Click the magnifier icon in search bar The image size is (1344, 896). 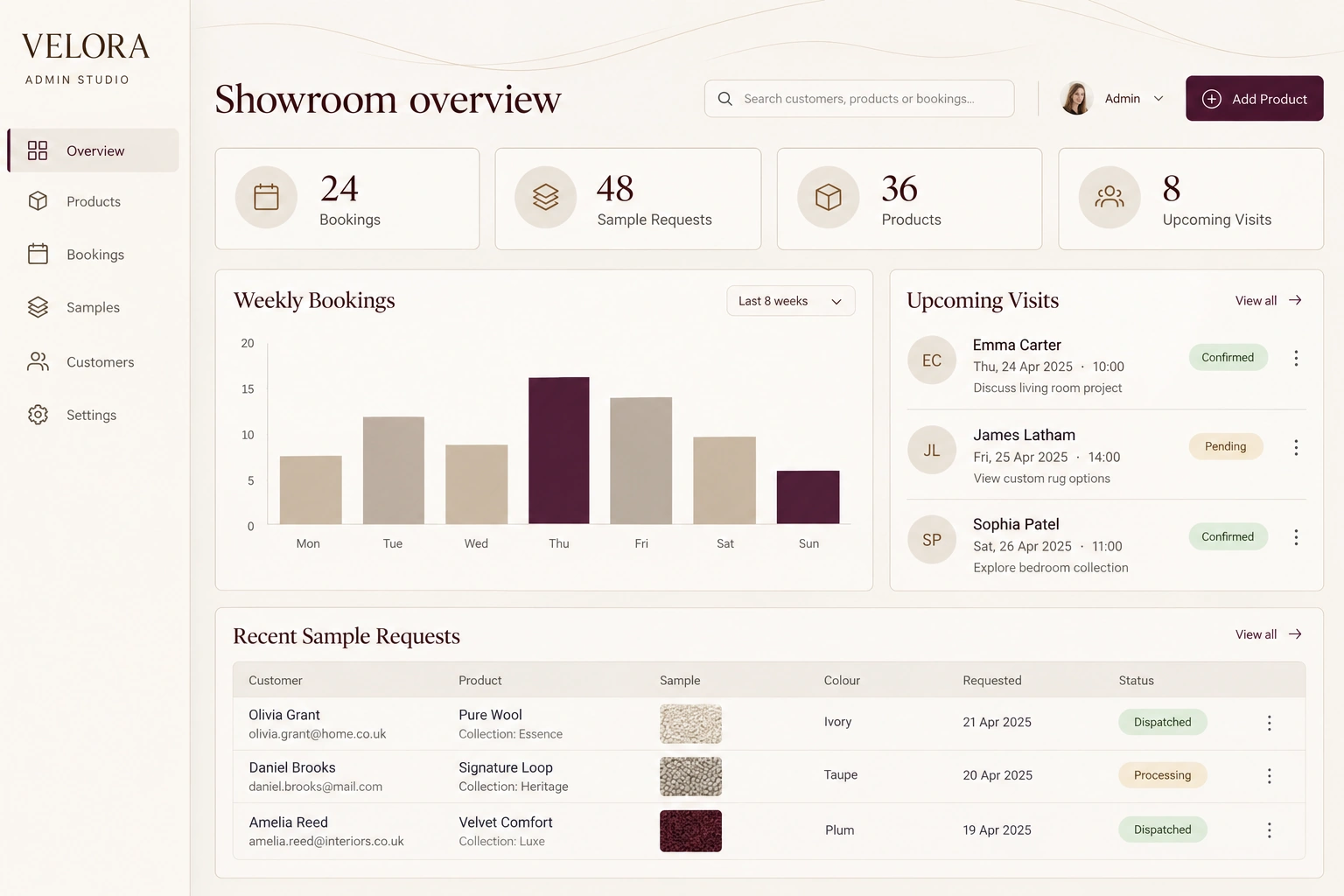pyautogui.click(x=725, y=99)
